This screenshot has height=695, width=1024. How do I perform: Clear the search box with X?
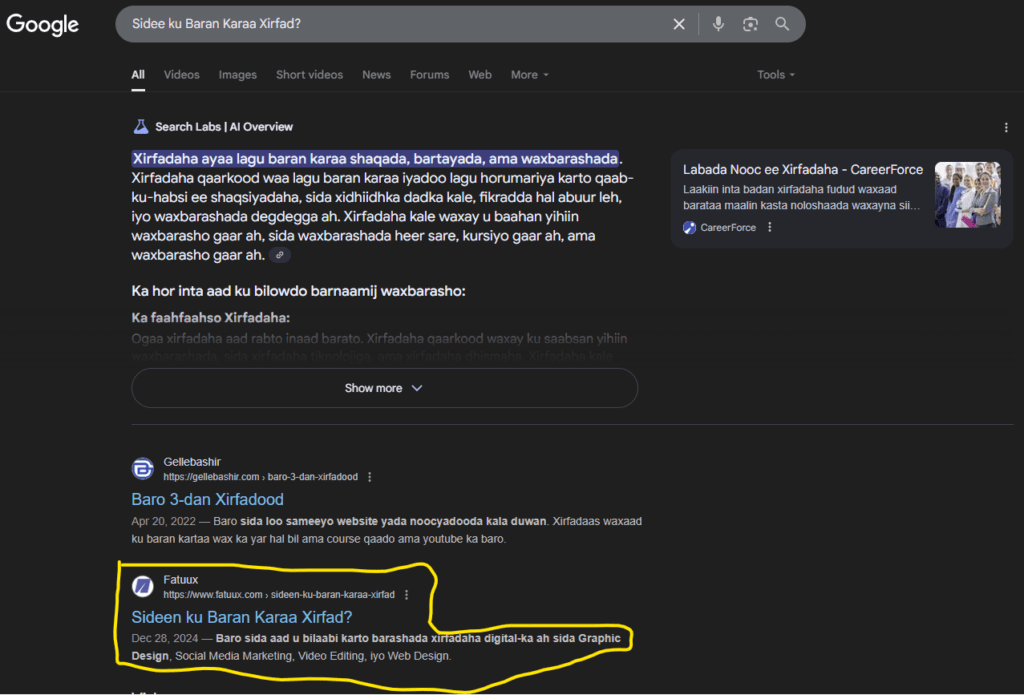[679, 24]
